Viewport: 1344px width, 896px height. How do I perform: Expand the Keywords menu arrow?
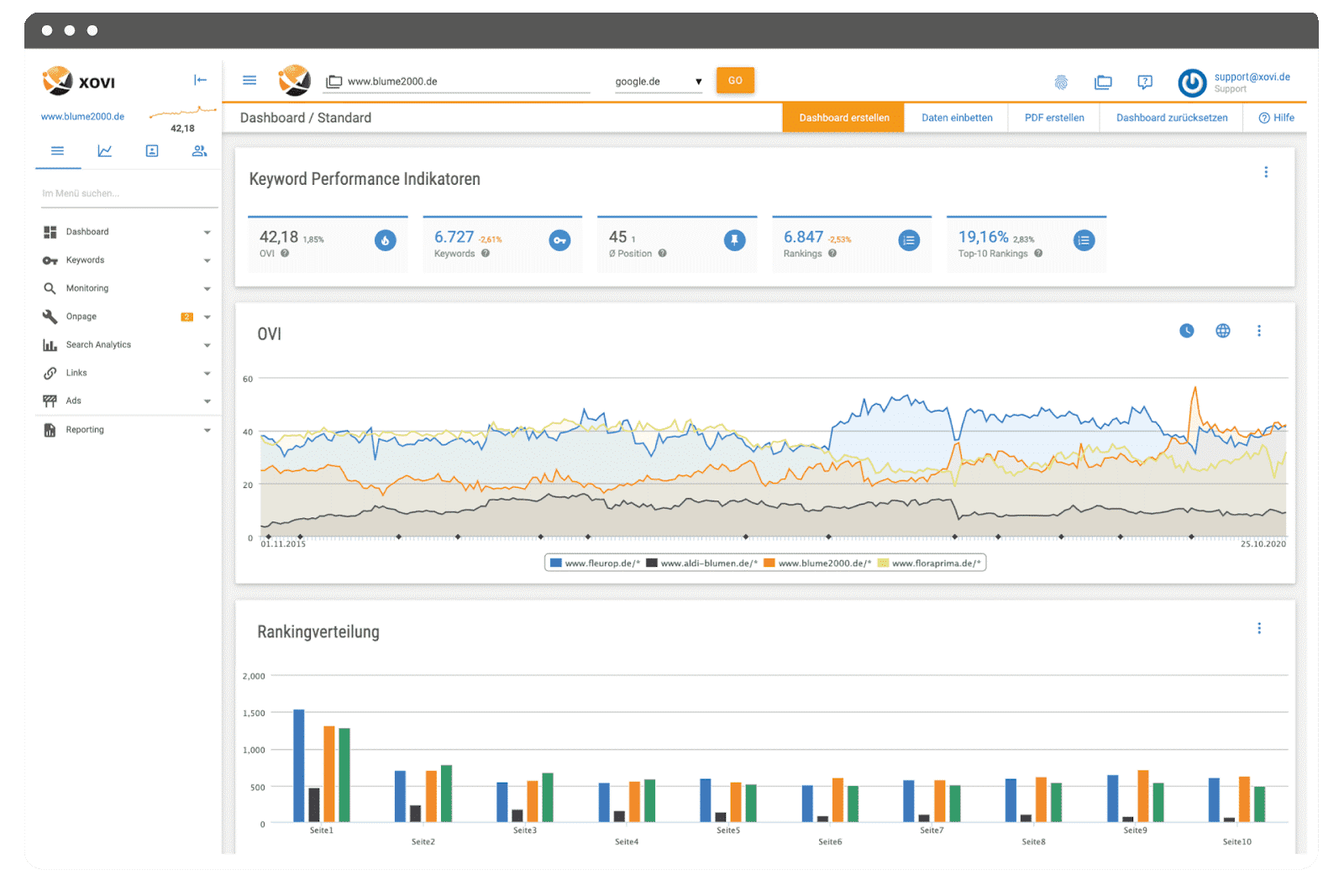coord(207,261)
